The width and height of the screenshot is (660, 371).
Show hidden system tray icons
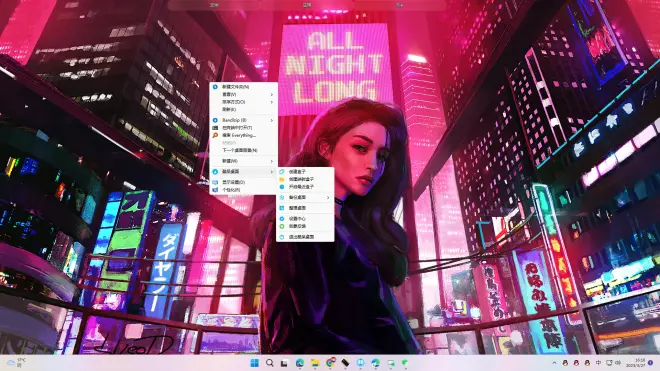(x=554, y=363)
